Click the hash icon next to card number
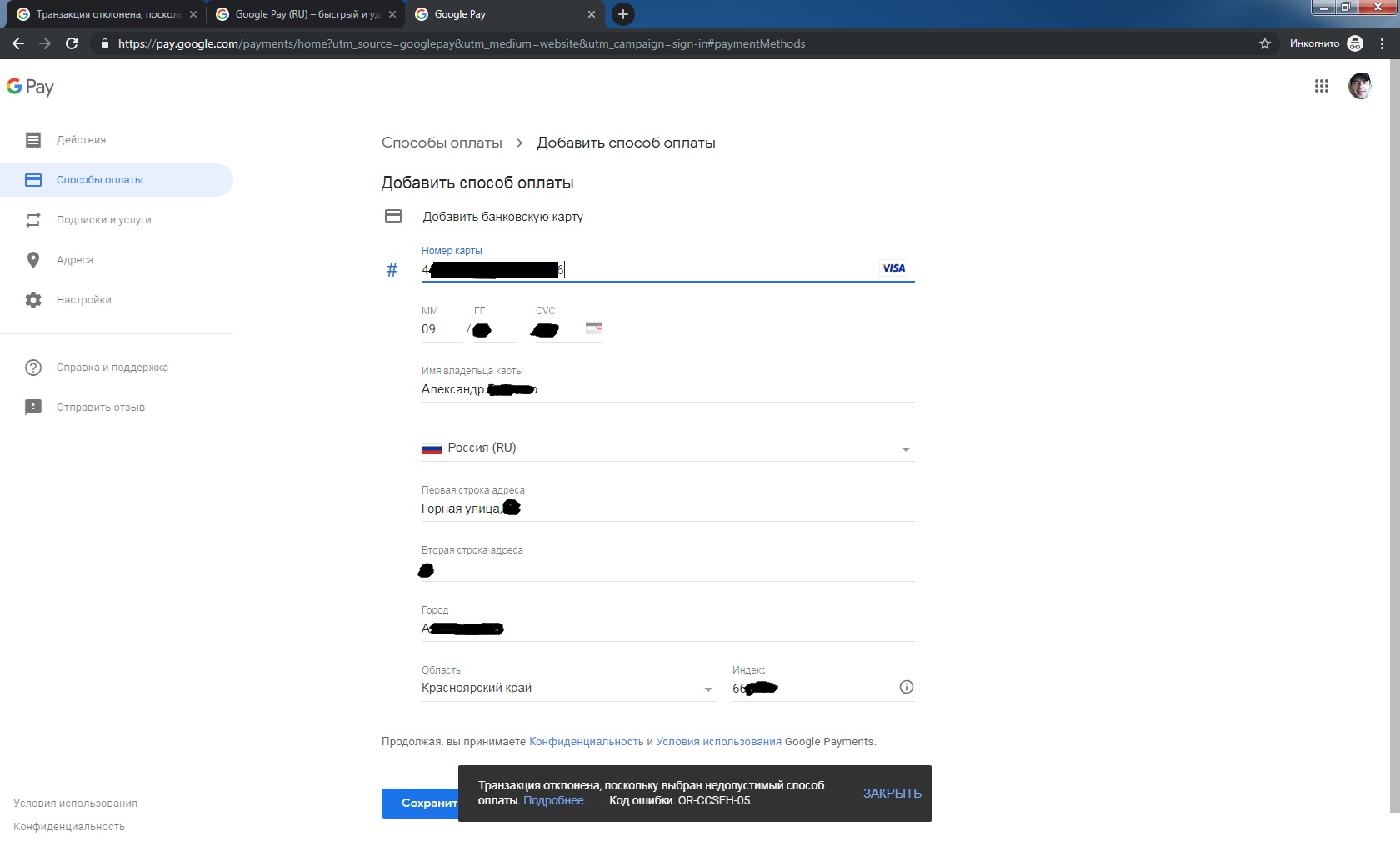This screenshot has height=842, width=1400. click(x=392, y=270)
